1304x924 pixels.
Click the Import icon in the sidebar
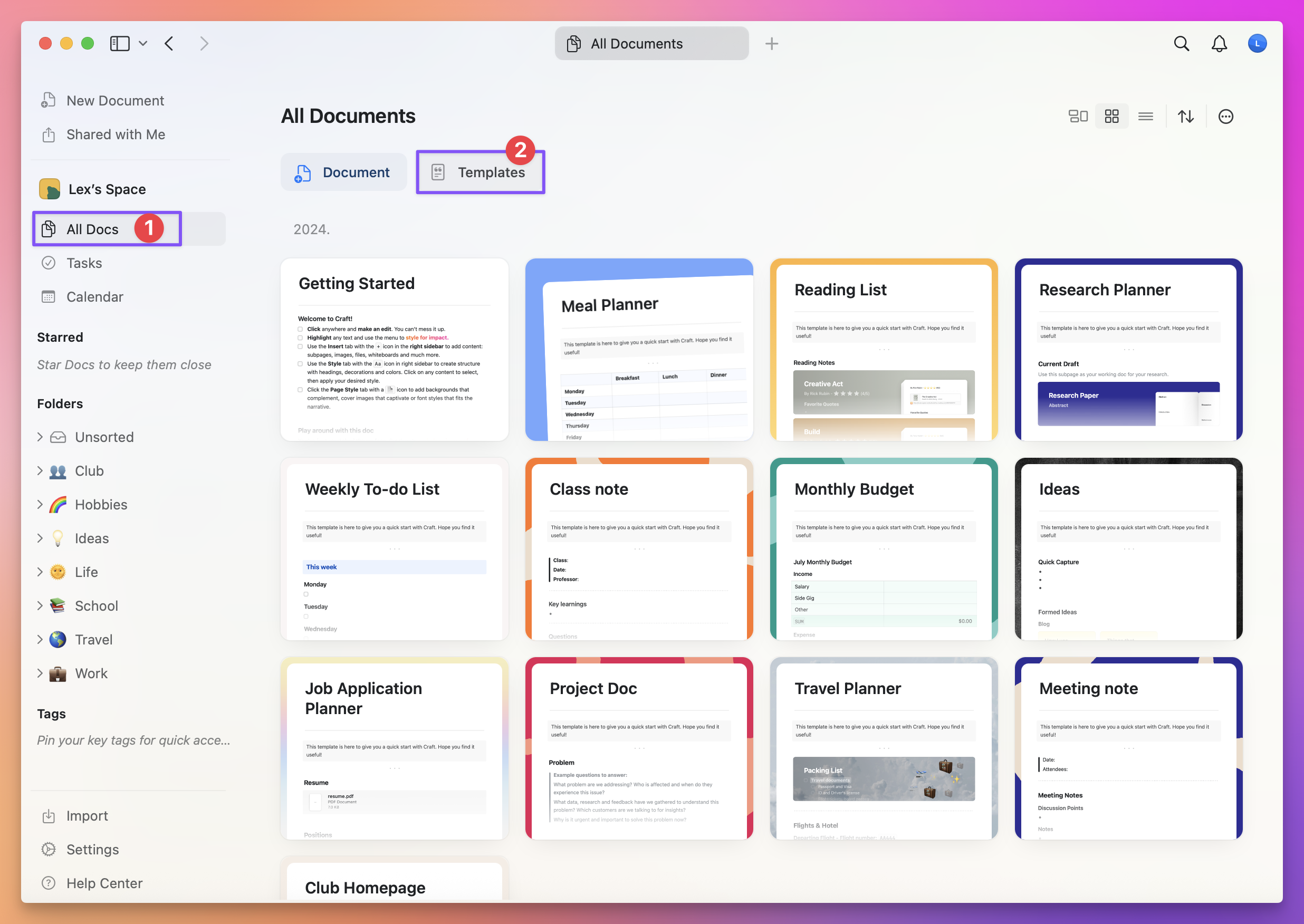click(50, 815)
